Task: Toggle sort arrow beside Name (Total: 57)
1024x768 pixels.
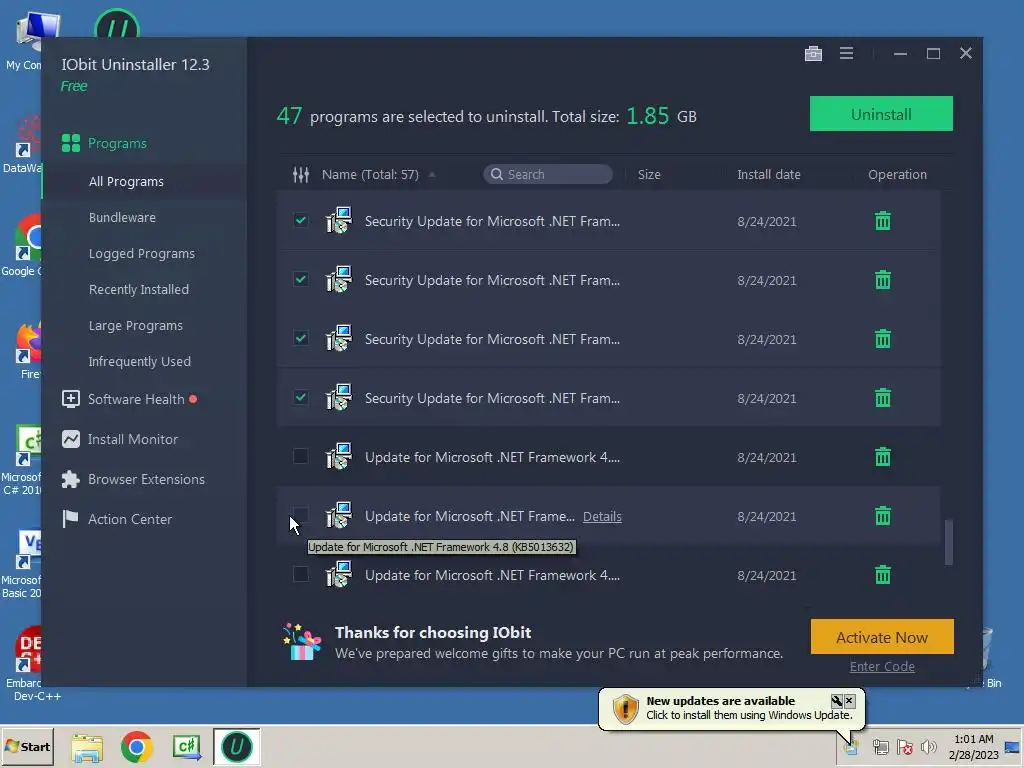Action: pyautogui.click(x=432, y=175)
